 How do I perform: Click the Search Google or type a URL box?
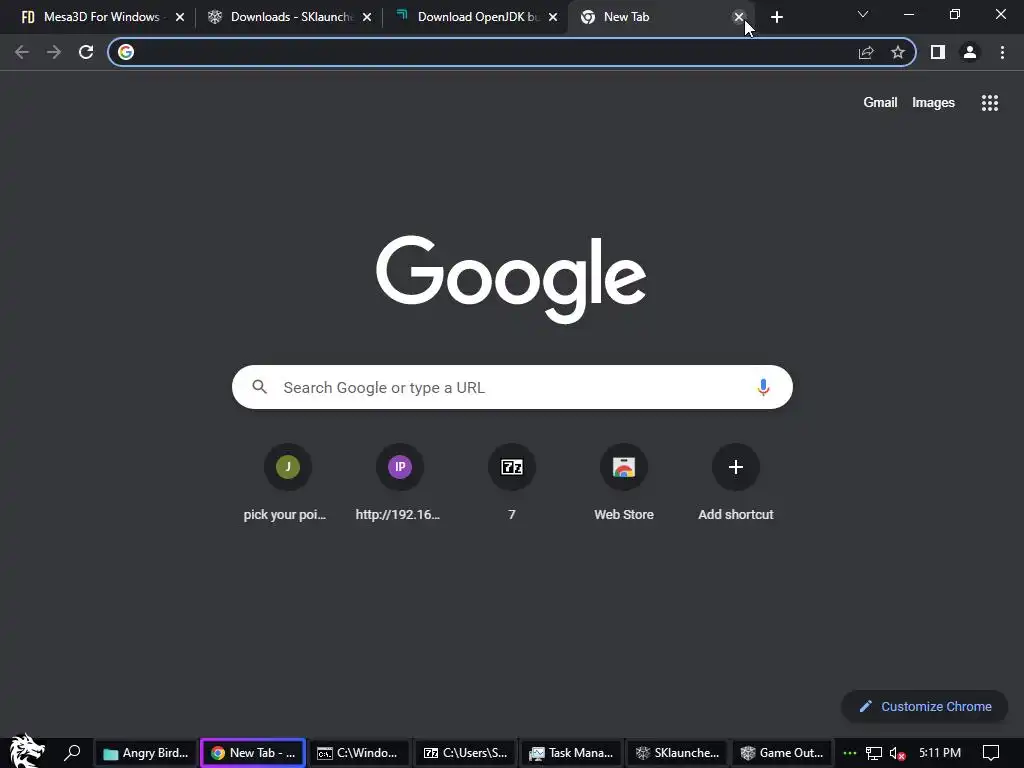tap(512, 387)
